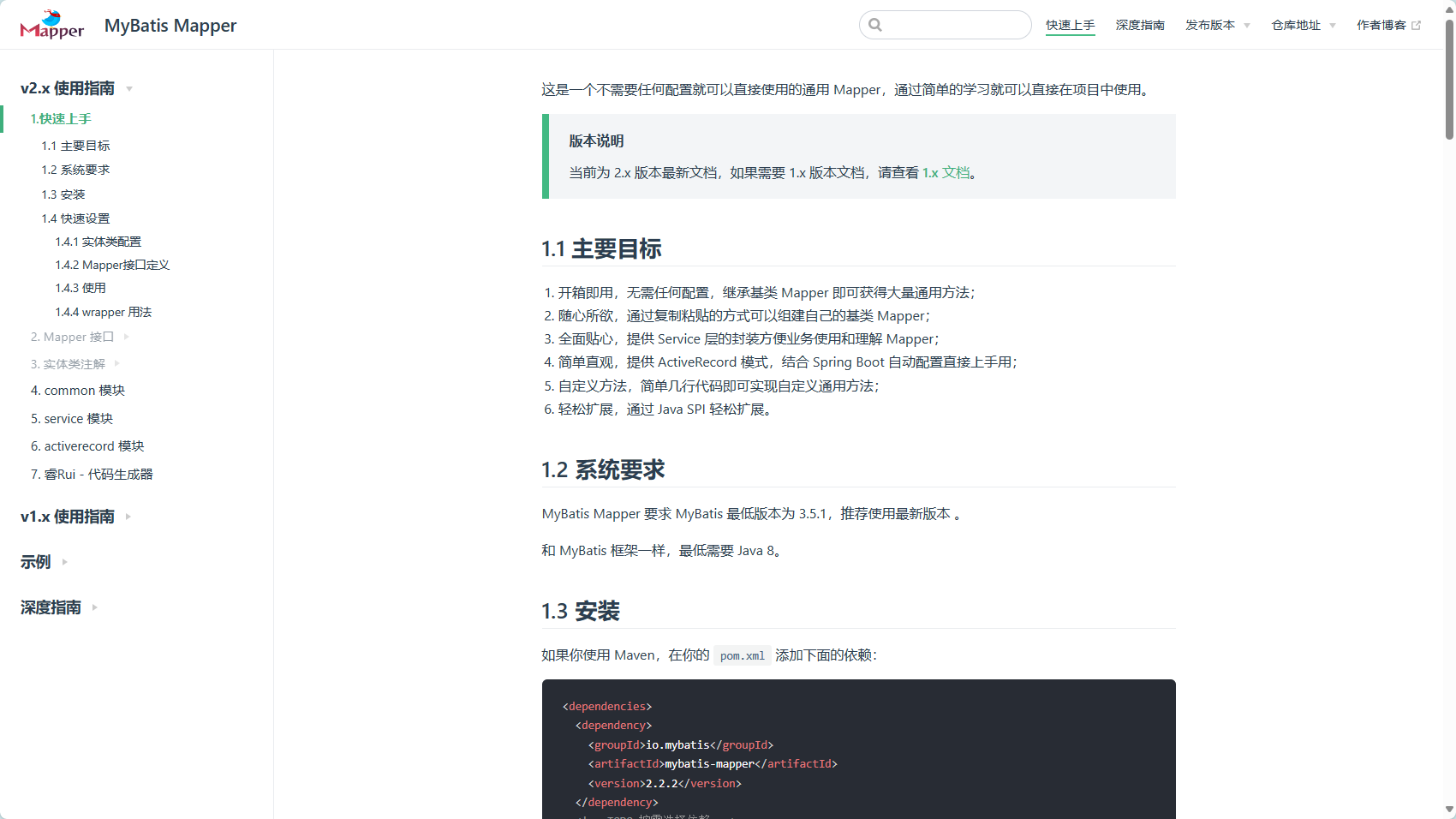
Task: Select 1.快速上手 in sidebar
Action: click(x=61, y=119)
